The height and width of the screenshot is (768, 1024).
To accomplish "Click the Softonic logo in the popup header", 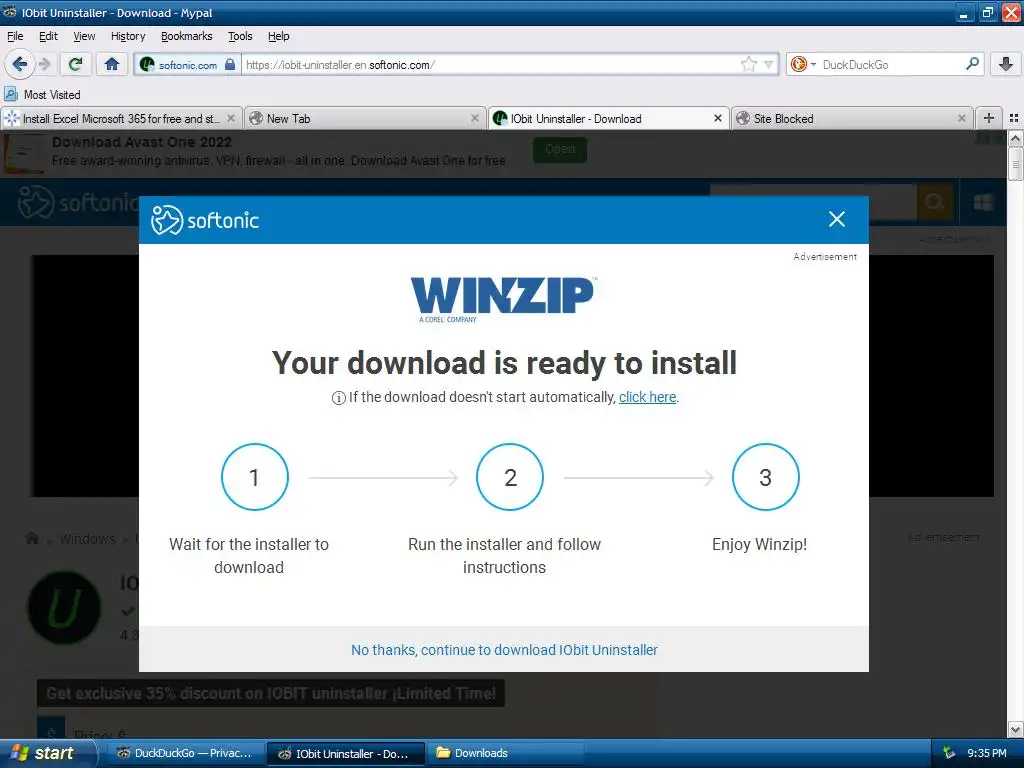I will (x=204, y=220).
